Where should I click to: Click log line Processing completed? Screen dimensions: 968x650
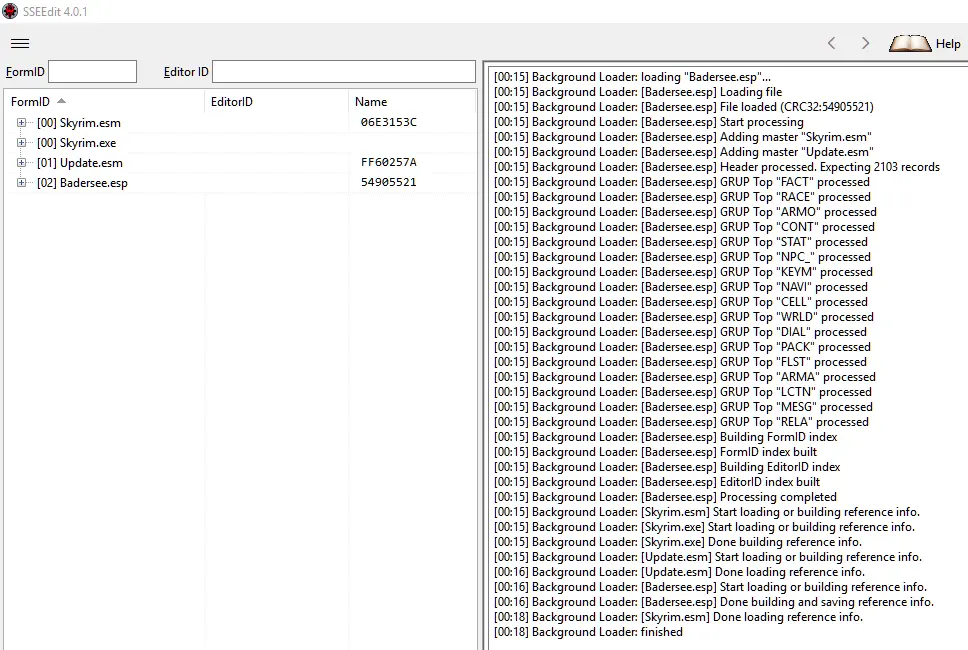[666, 497]
